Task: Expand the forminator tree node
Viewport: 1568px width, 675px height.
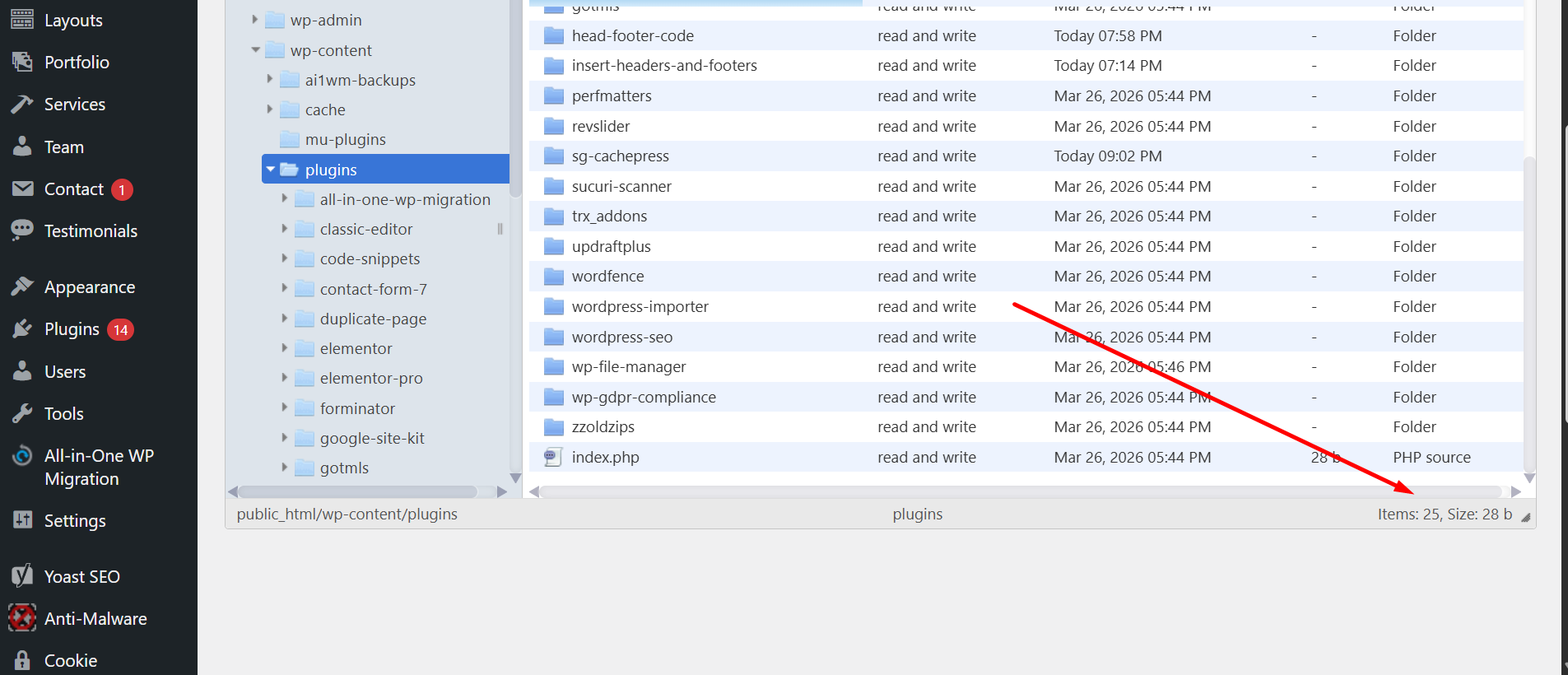Action: 284,407
